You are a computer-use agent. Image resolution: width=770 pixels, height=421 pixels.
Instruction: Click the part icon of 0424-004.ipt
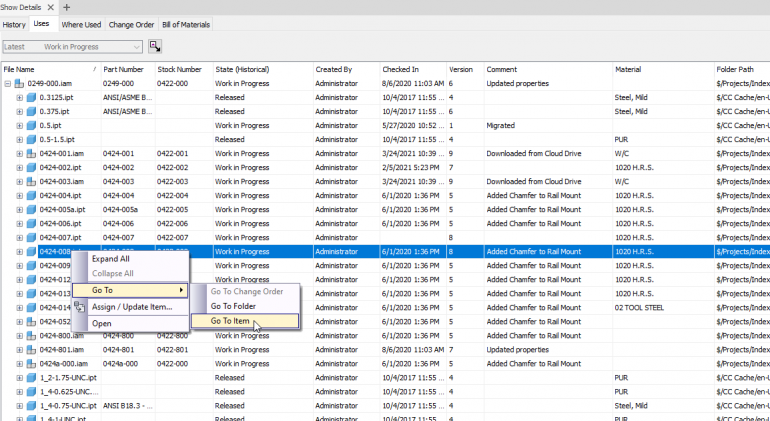click(31, 196)
